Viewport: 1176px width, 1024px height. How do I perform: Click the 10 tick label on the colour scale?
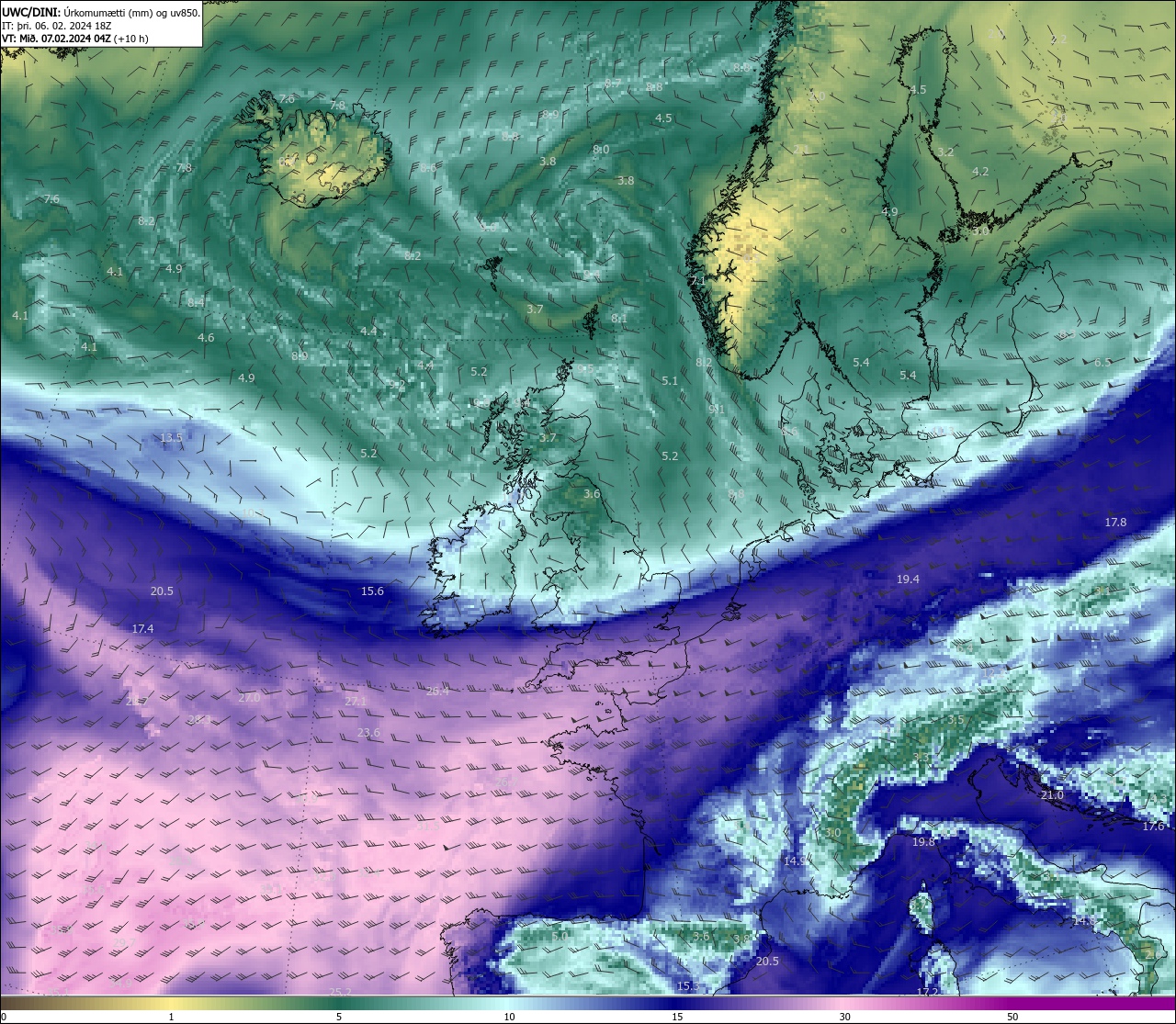pos(509,1017)
